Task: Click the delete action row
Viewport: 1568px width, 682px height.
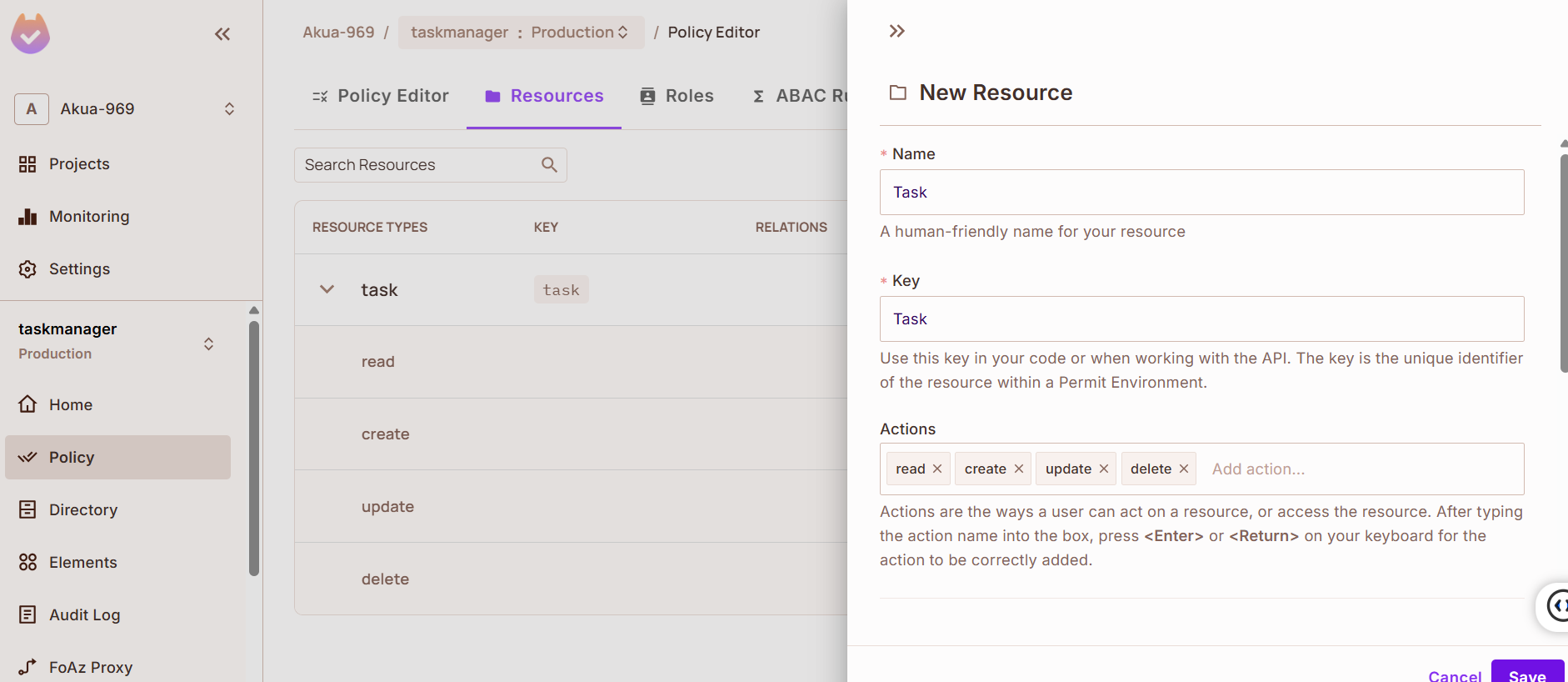Action: [571, 579]
